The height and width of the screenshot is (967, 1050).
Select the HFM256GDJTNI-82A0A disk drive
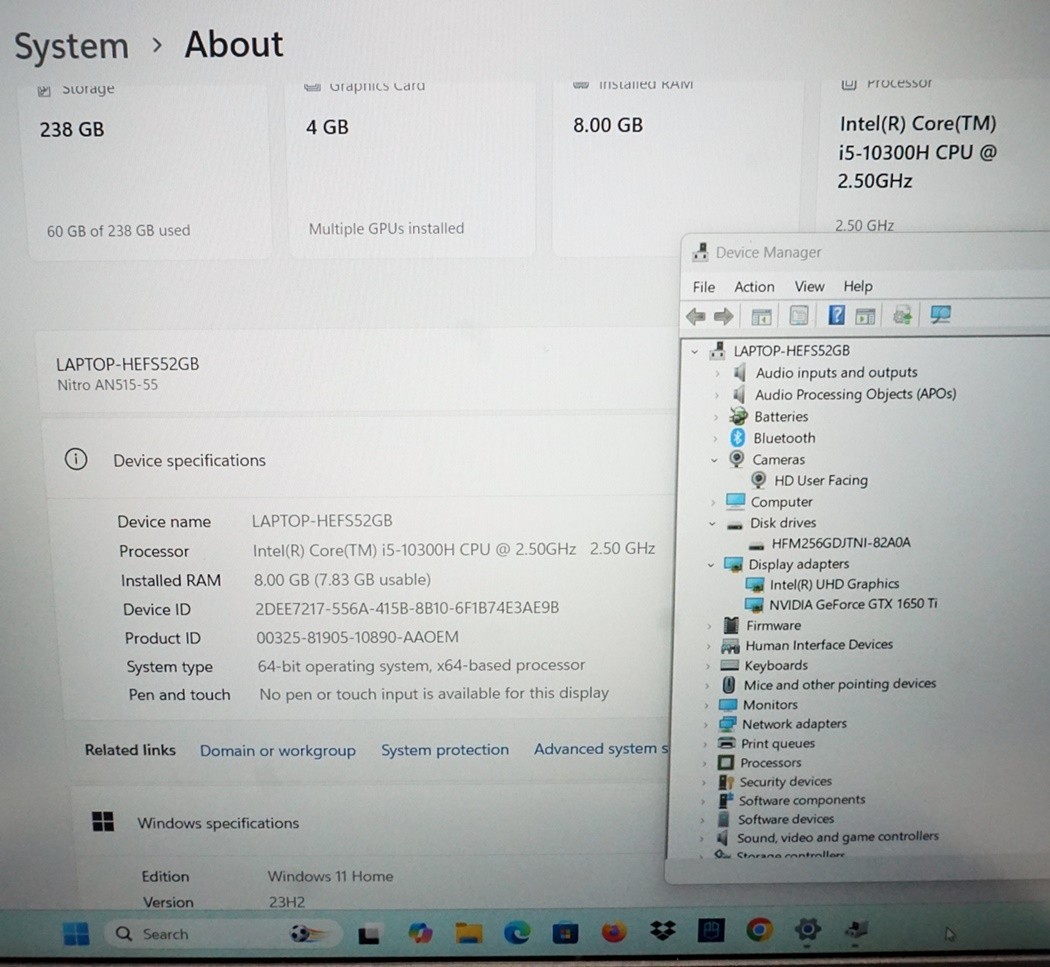coord(841,543)
